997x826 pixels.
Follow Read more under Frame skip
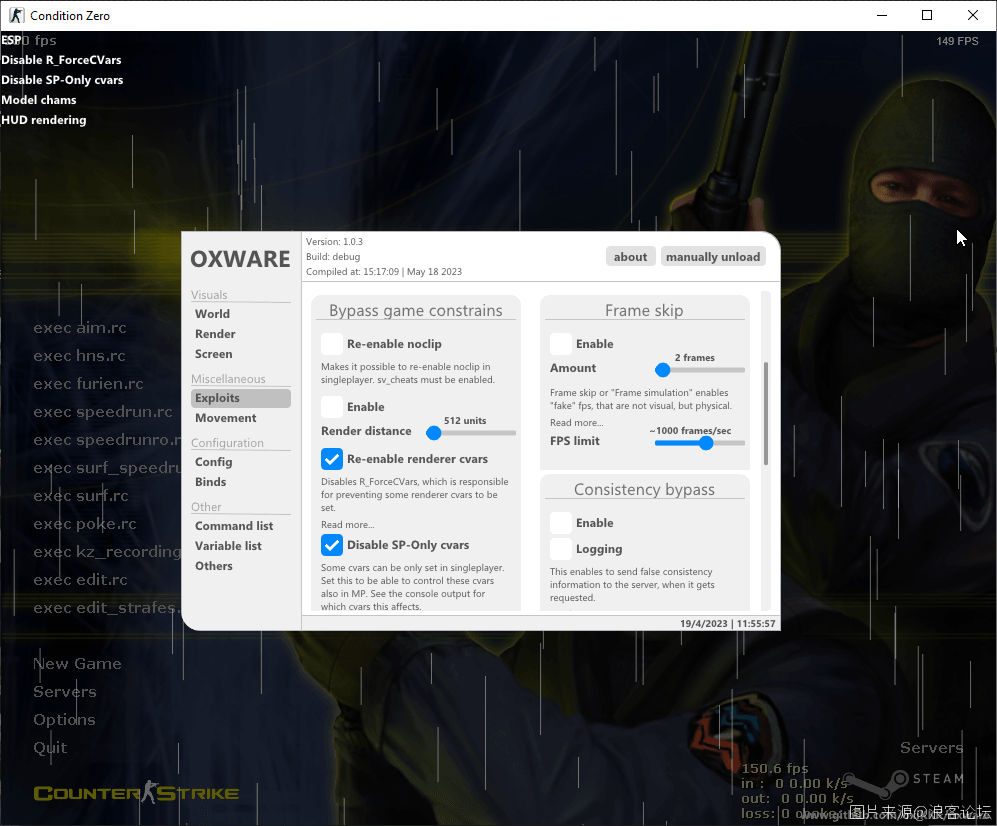[576, 423]
